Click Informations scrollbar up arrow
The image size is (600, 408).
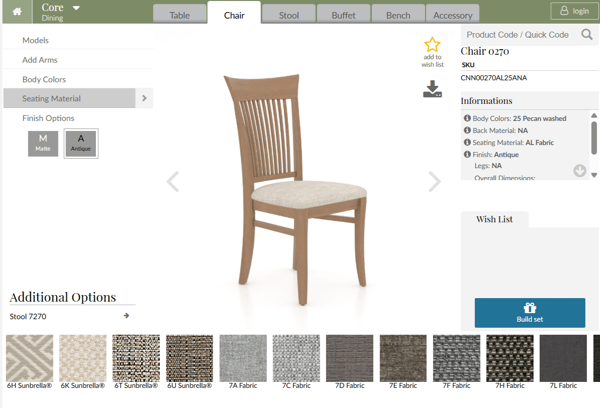(594, 115)
